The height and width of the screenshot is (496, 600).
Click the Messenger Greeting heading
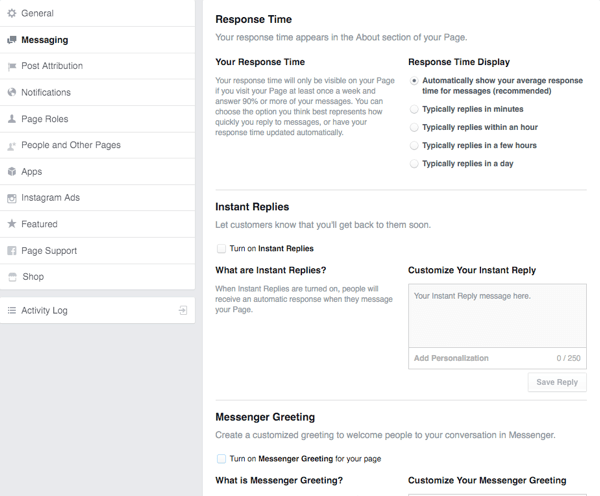click(265, 417)
